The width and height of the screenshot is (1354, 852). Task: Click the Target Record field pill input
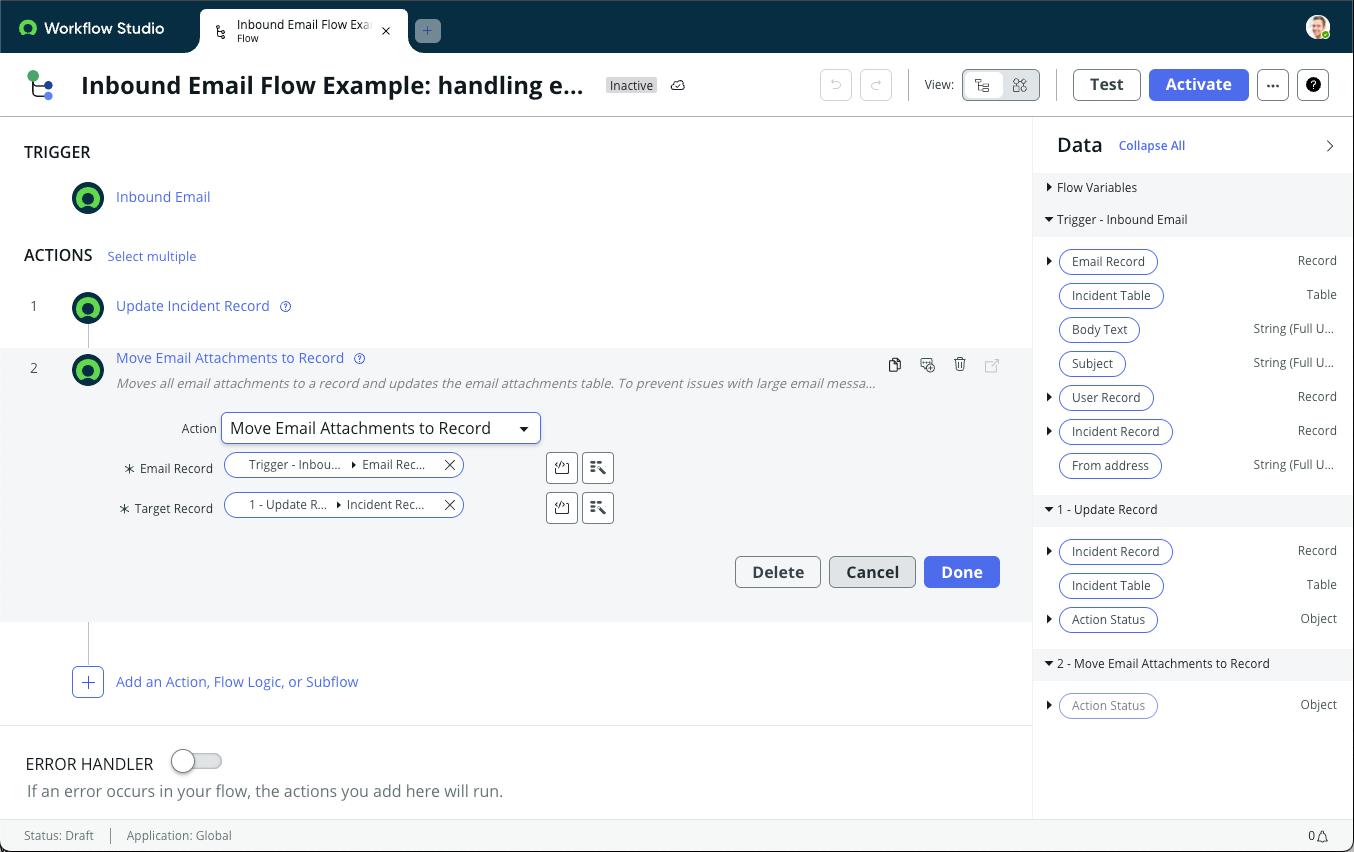pyautogui.click(x=344, y=505)
